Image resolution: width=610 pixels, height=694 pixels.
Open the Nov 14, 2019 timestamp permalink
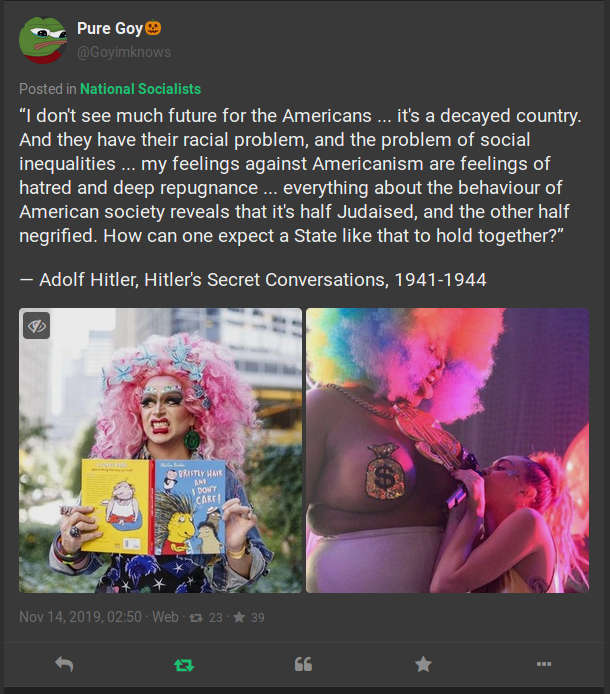[x=80, y=617]
